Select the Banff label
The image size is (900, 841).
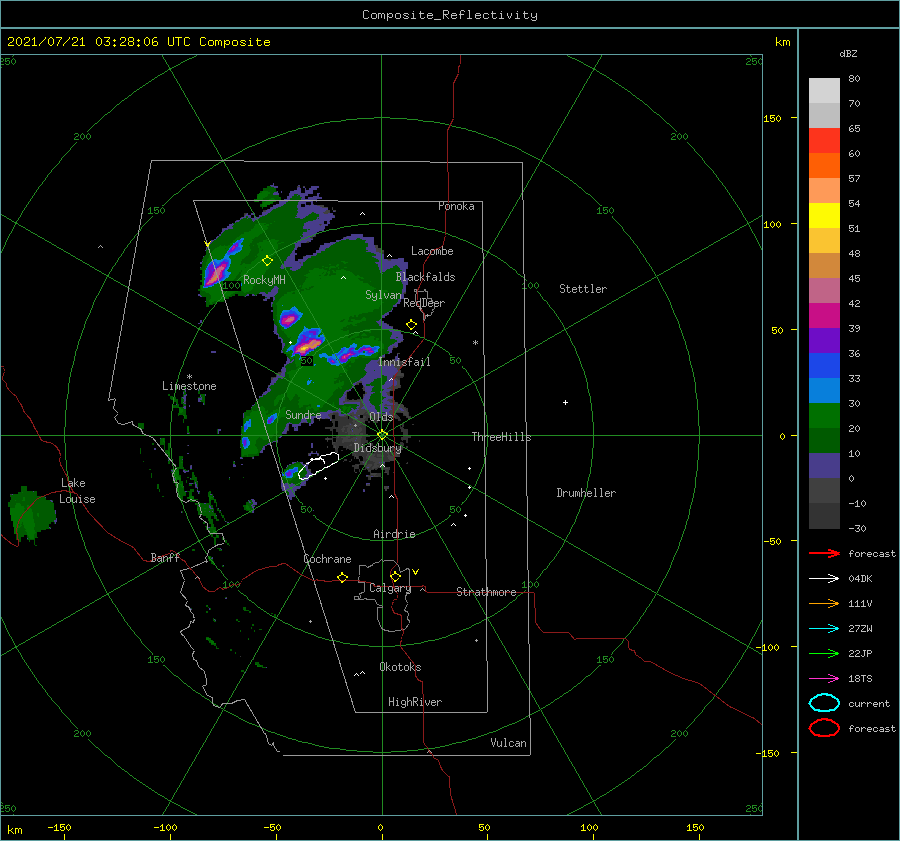tap(165, 557)
